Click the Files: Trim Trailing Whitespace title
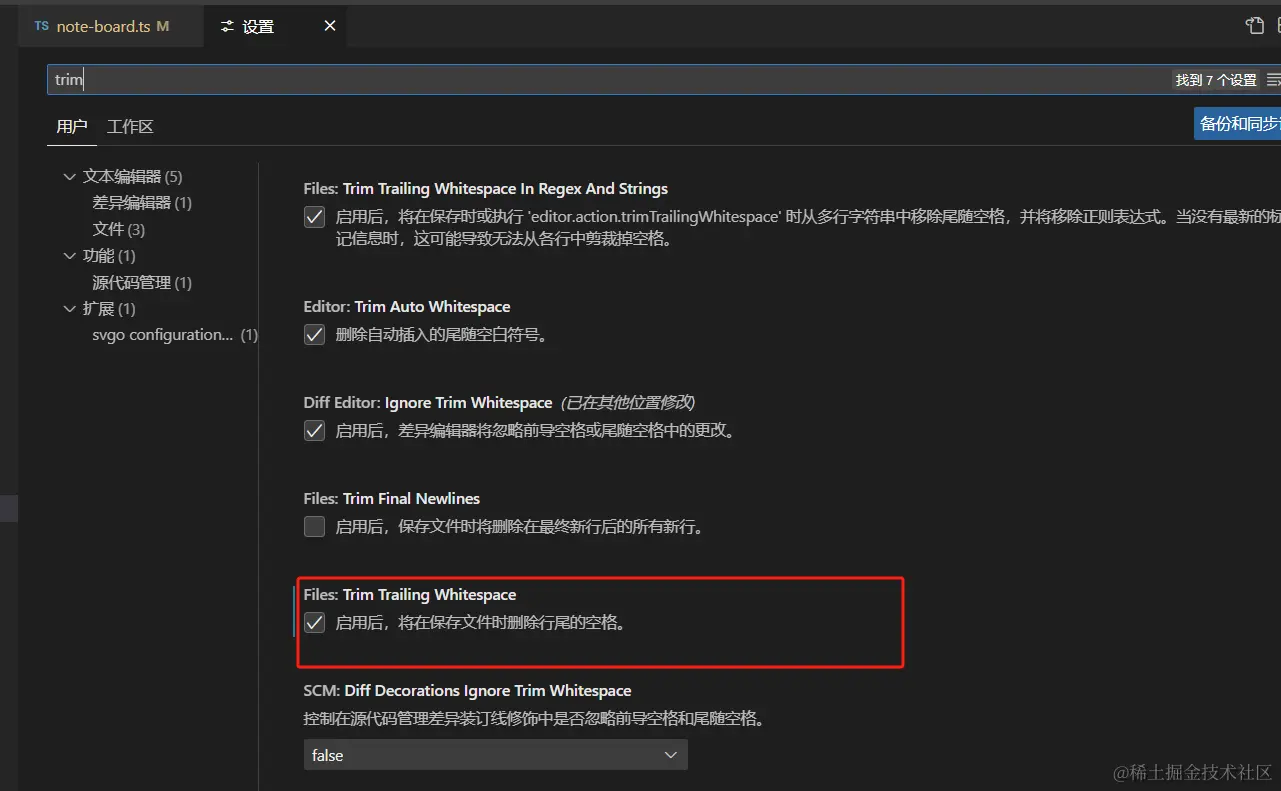This screenshot has height=791, width=1281. pos(410,595)
